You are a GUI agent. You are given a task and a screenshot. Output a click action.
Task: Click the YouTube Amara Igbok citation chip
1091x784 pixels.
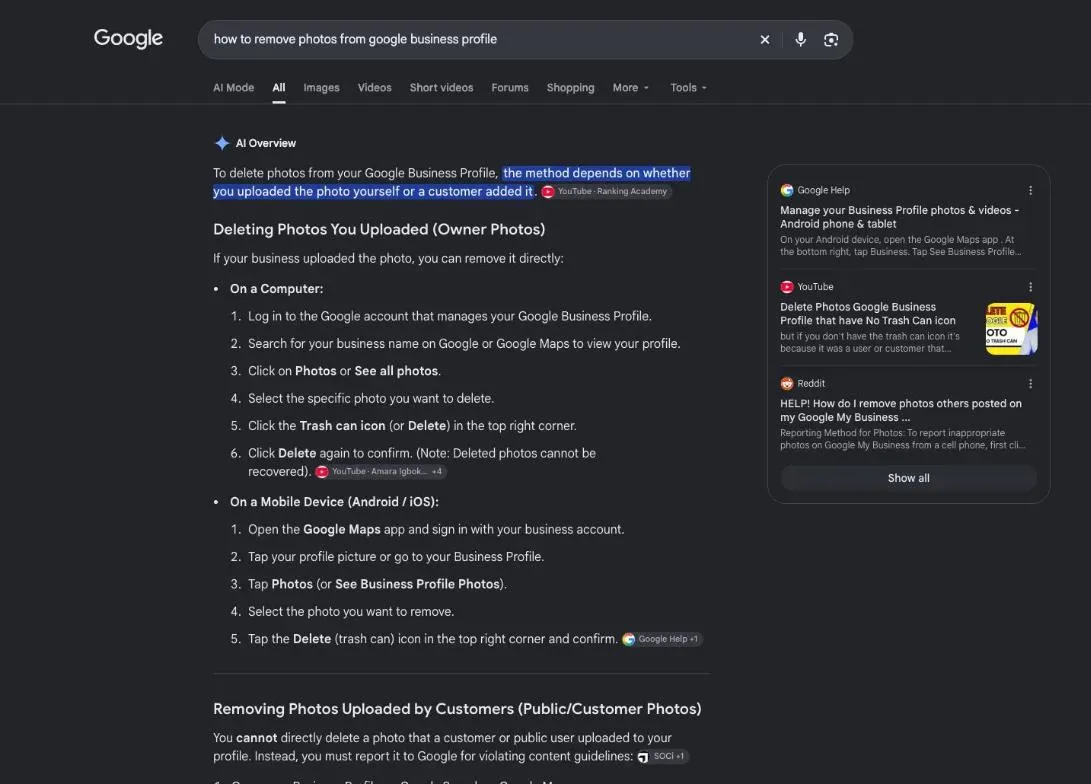[380, 472]
